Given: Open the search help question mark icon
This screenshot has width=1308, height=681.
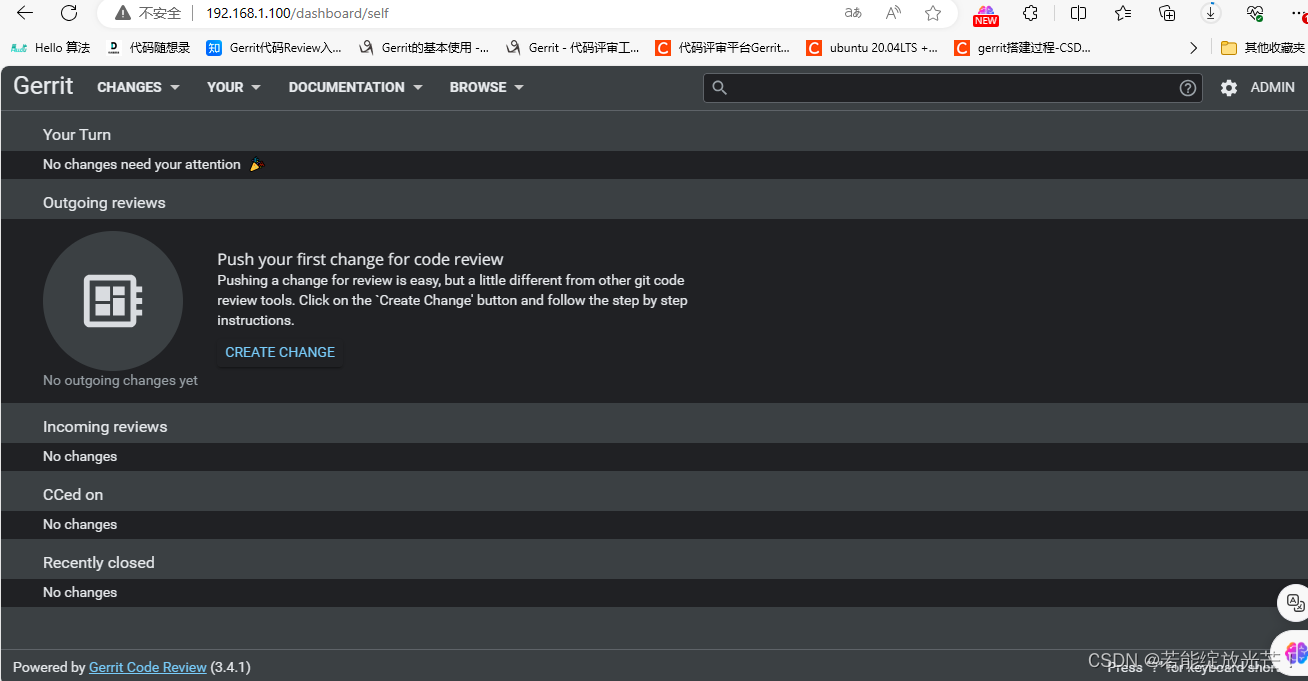Looking at the screenshot, I should (1187, 88).
